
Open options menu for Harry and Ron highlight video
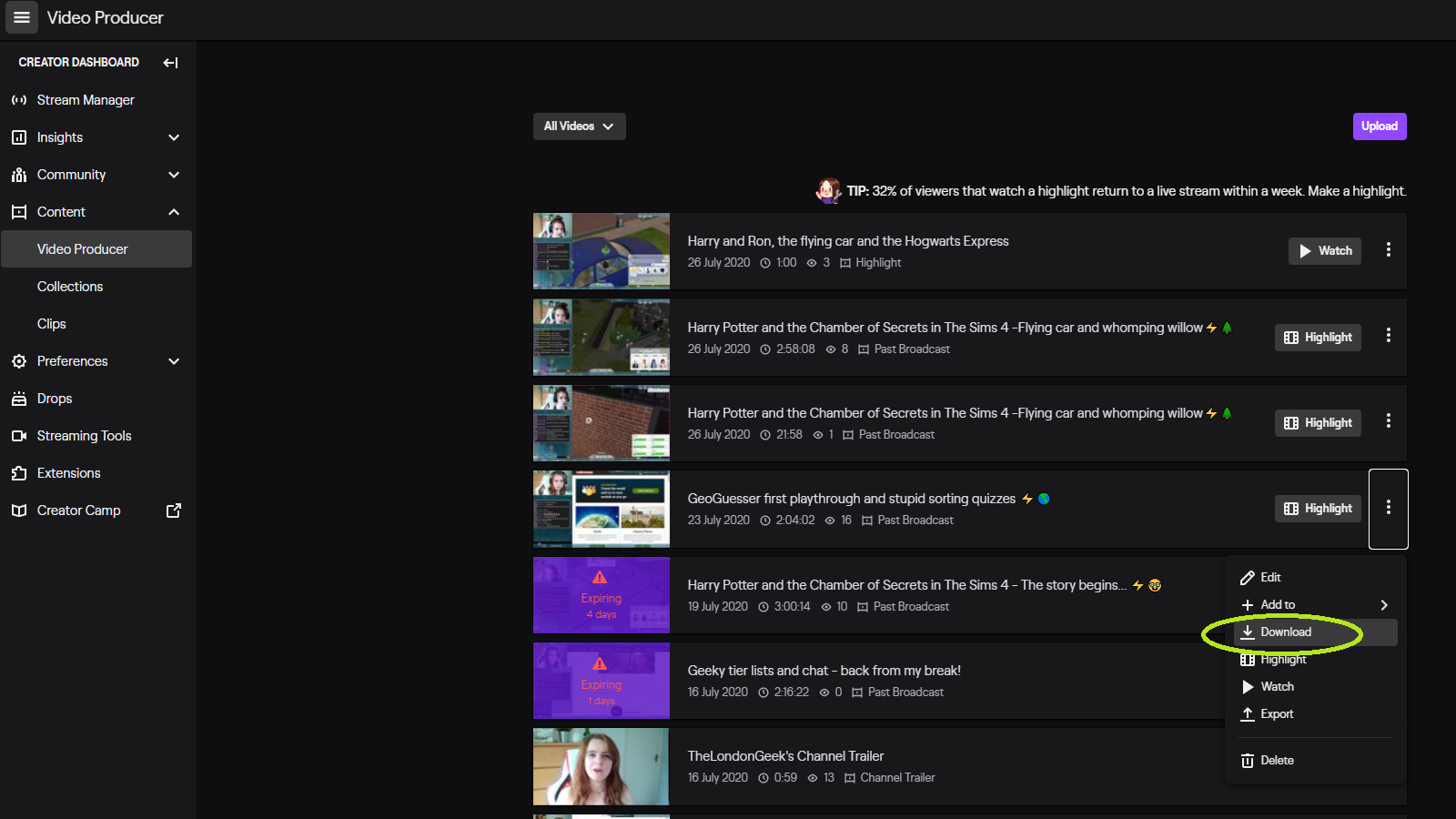[x=1388, y=249]
